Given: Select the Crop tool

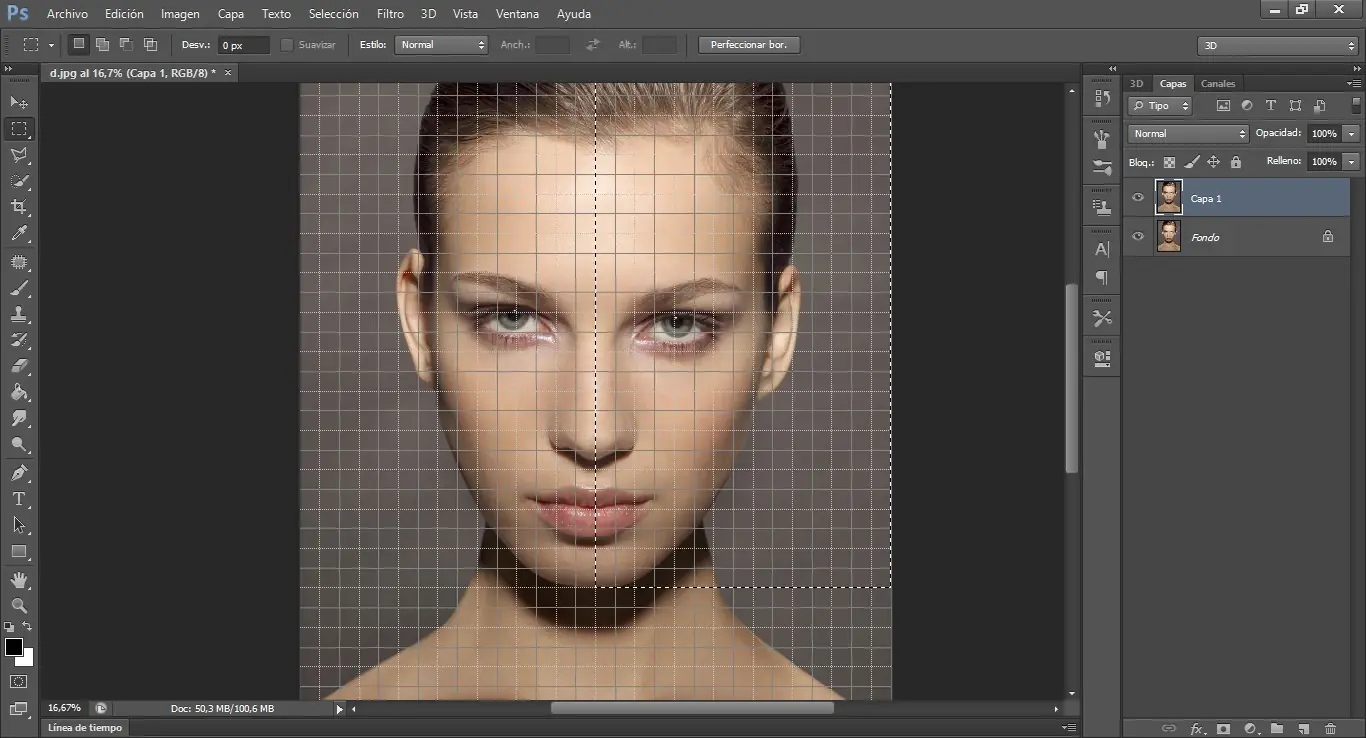Looking at the screenshot, I should tap(19, 207).
